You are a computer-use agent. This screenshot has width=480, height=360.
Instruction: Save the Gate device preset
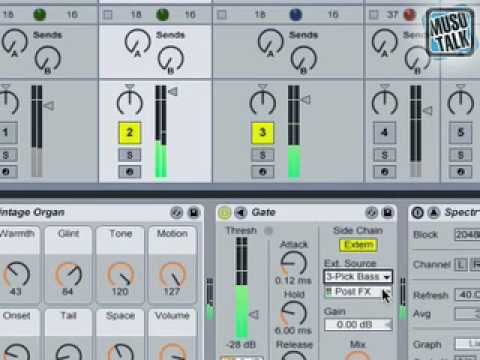pos(388,212)
